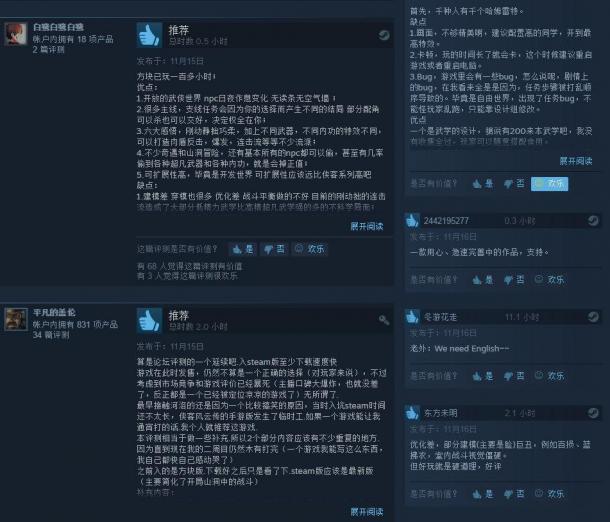The height and width of the screenshot is (522, 610).
Task: Click key icon on second review header
Action: [384, 320]
